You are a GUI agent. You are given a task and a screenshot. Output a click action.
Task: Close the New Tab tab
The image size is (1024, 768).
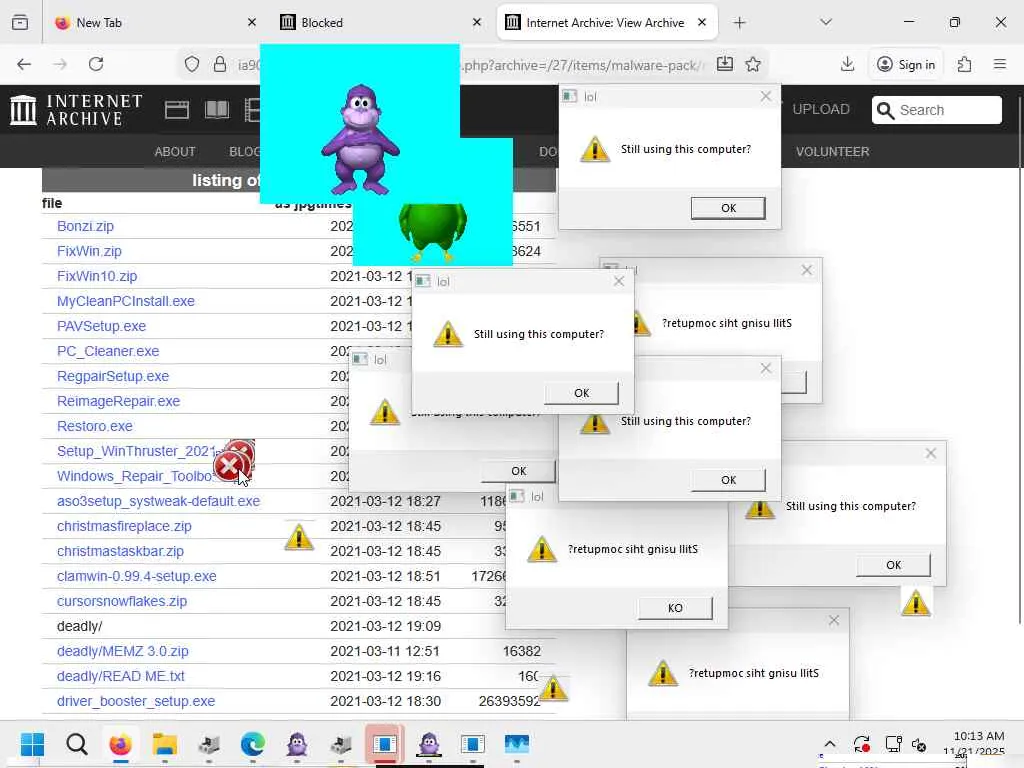click(251, 23)
